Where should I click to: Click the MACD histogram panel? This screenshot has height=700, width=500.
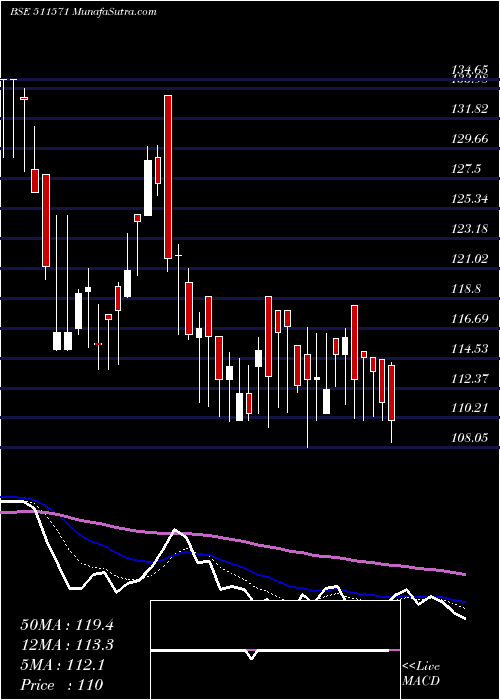click(x=275, y=650)
